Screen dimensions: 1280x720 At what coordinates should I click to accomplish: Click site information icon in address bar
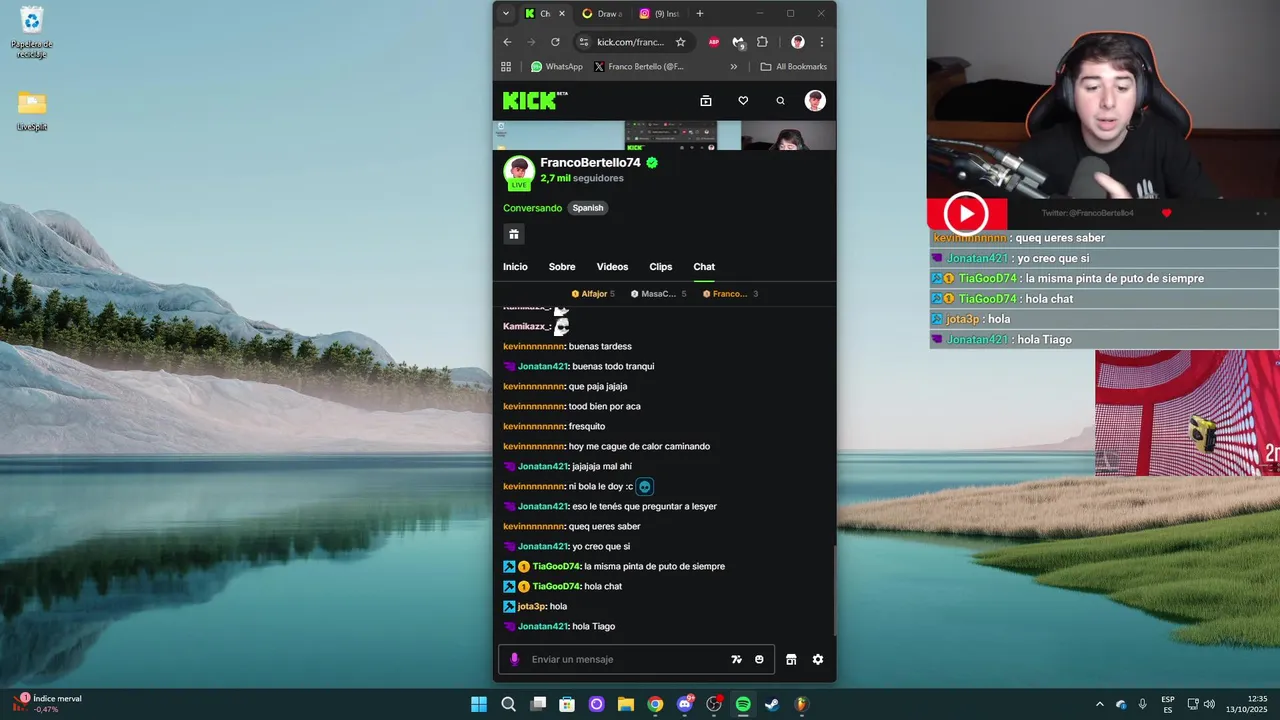click(x=585, y=42)
